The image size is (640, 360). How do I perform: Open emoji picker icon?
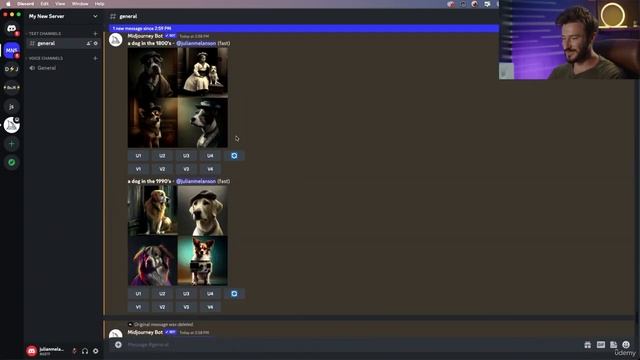(x=626, y=345)
